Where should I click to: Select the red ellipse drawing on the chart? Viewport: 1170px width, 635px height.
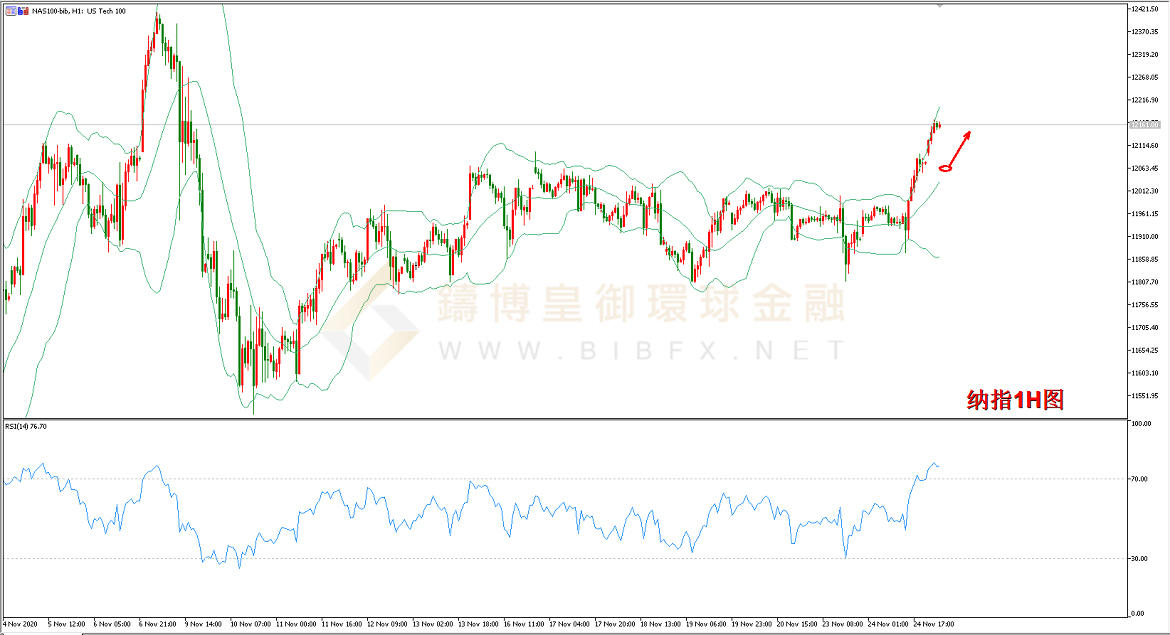click(x=945, y=167)
